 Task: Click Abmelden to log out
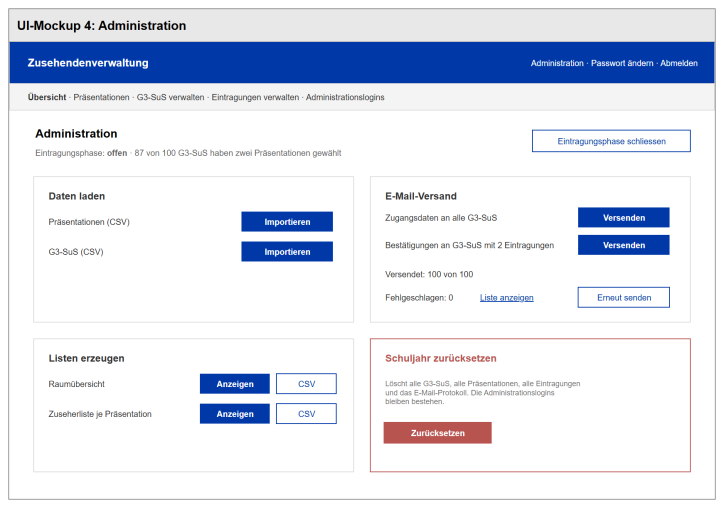coord(679,63)
